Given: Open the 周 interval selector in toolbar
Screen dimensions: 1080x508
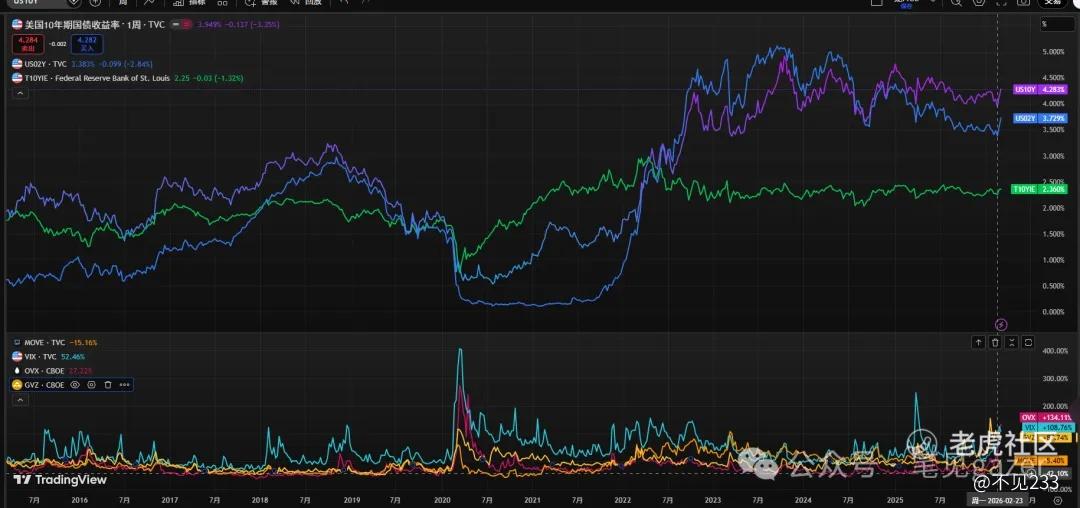Looking at the screenshot, I should 123,3.
